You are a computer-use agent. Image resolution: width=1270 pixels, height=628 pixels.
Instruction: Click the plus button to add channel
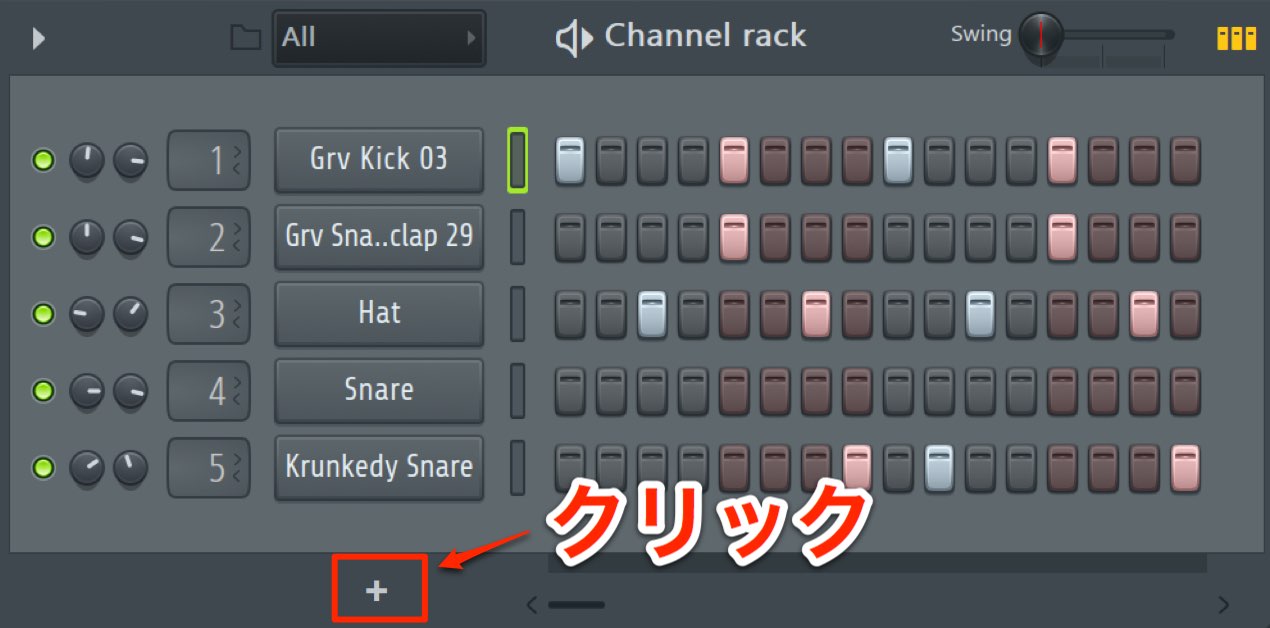point(377,591)
